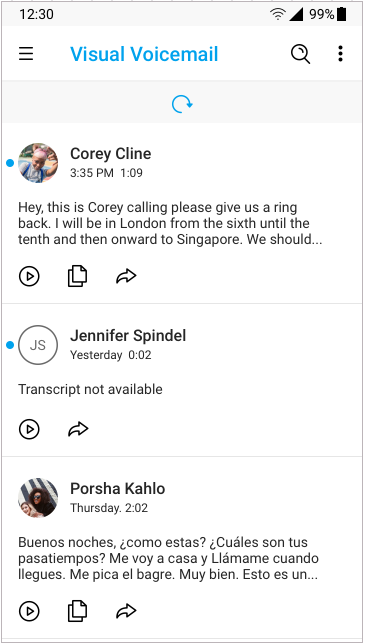Tap the blue refresh icon
Image resolution: width=365 pixels, height=643 pixels.
click(x=182, y=104)
